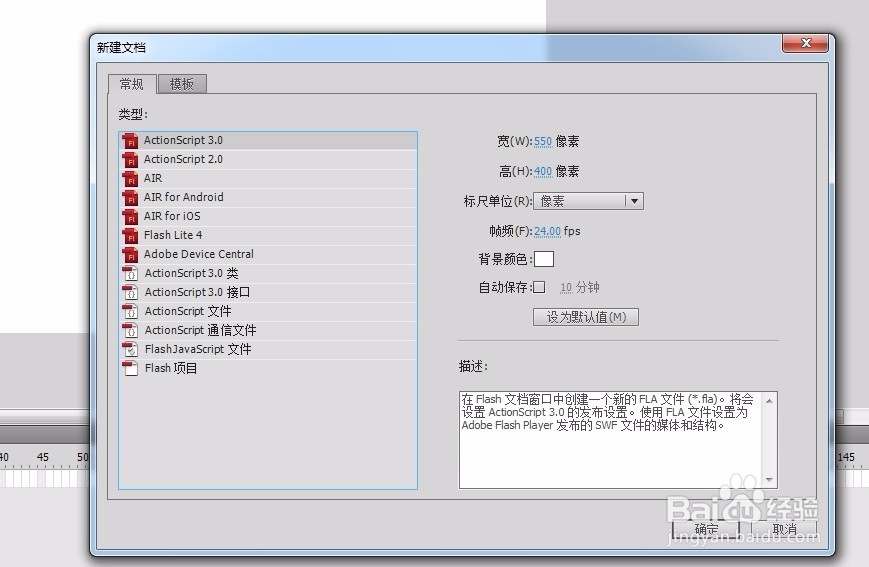
Task: Select ActionScript 通信文件 entry
Action: coord(268,330)
